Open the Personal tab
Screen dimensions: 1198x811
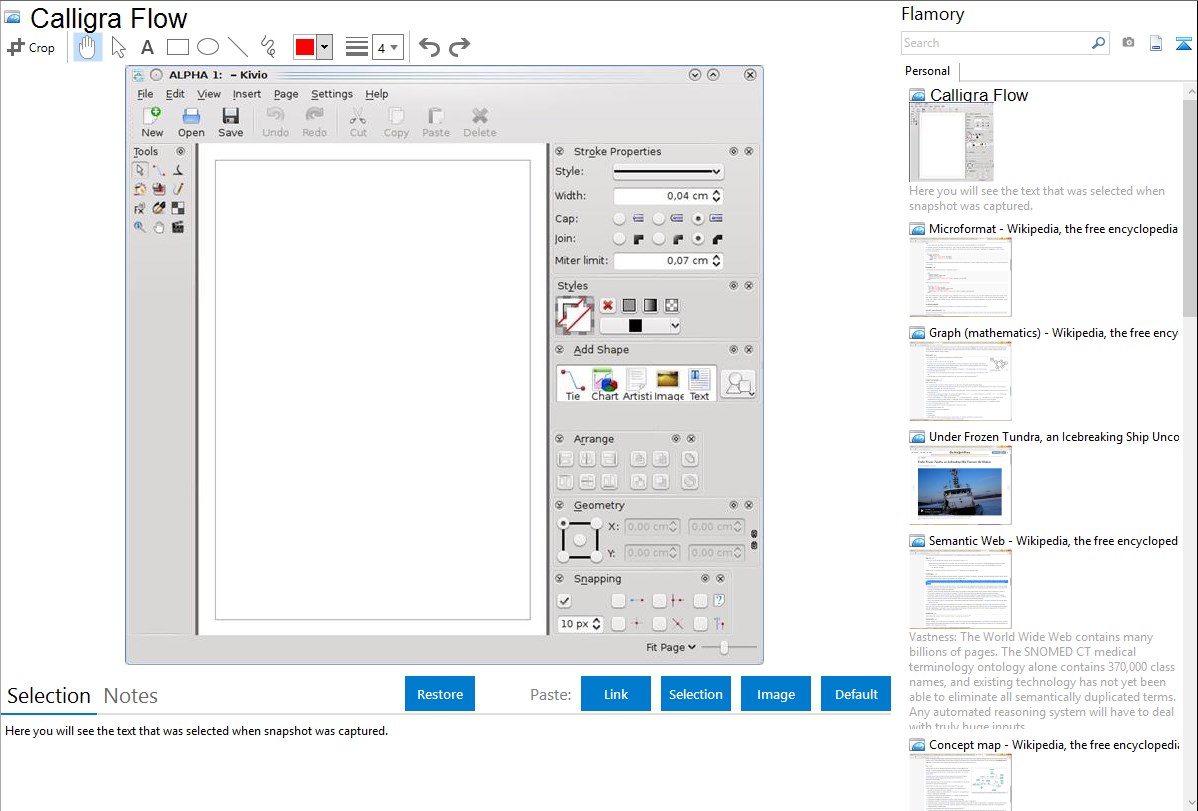[x=927, y=71]
